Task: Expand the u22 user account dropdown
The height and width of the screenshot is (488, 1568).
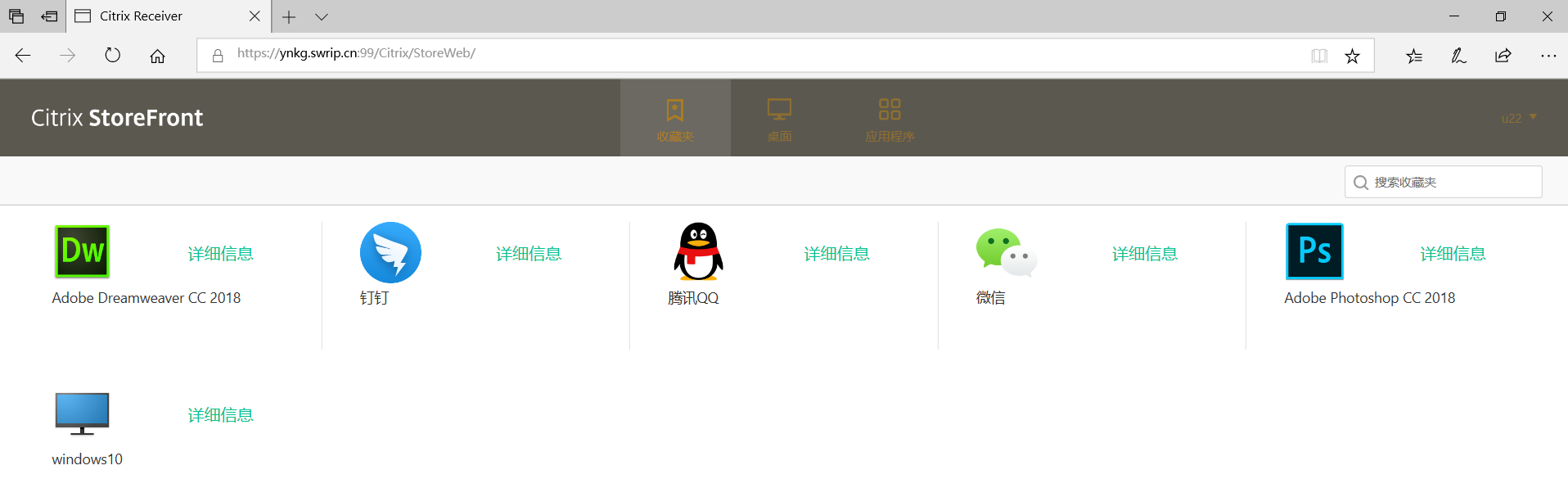Action: click(x=1519, y=118)
